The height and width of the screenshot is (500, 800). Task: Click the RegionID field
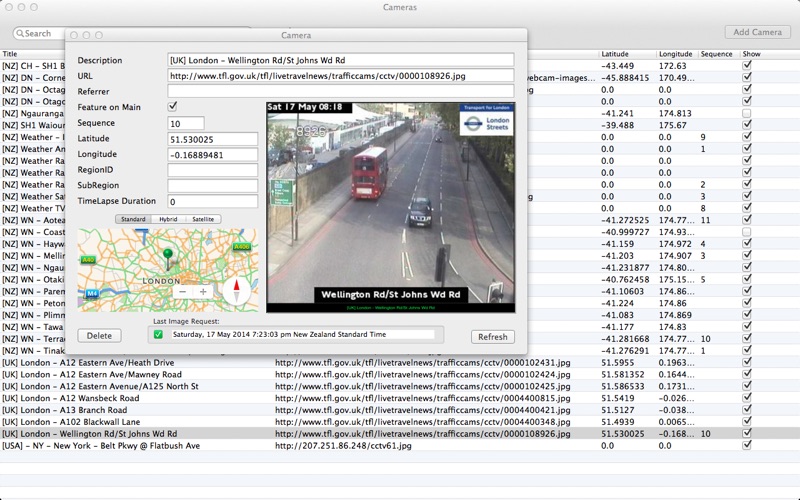click(x=213, y=170)
